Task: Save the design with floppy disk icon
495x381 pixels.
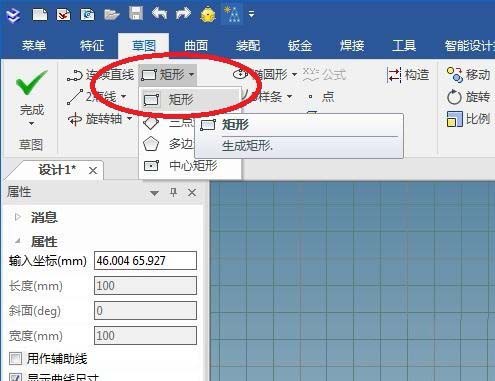Action: click(136, 14)
